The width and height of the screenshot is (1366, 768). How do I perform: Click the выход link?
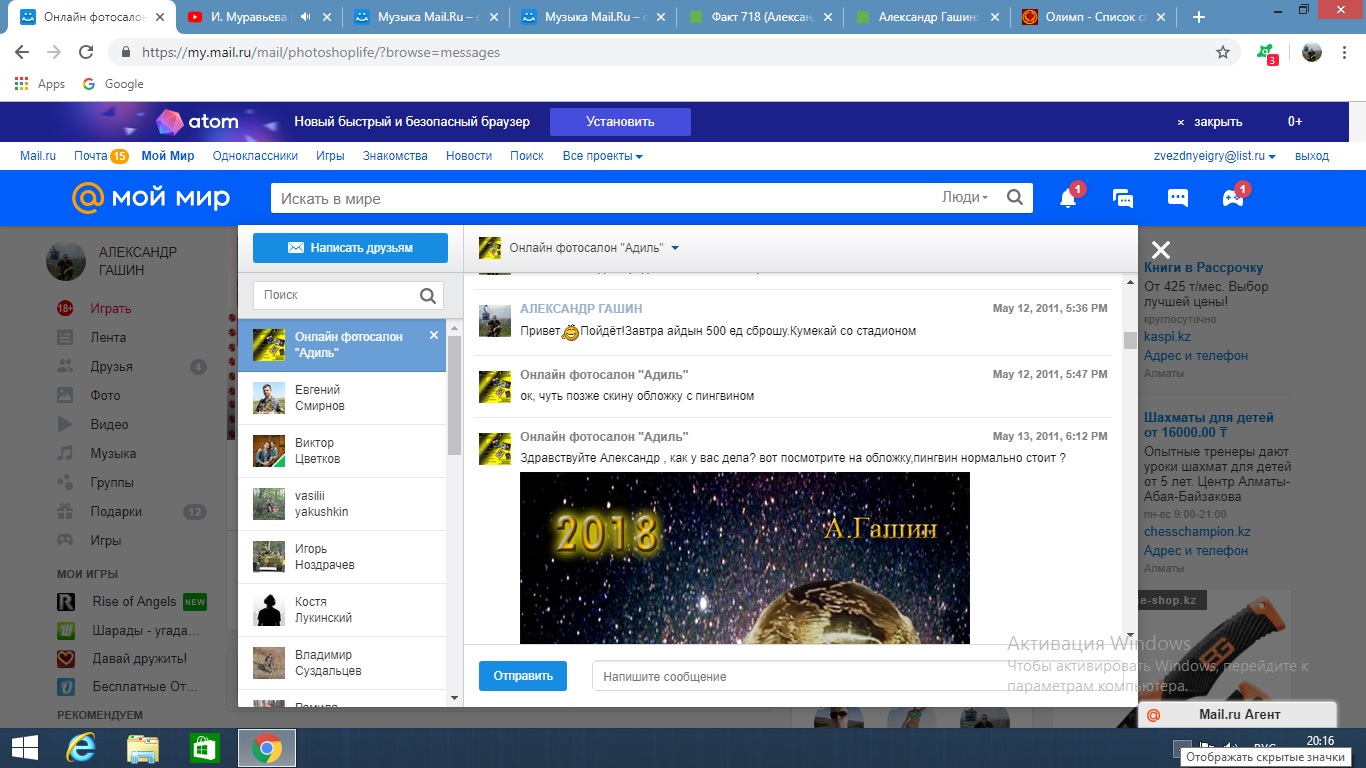point(1312,156)
